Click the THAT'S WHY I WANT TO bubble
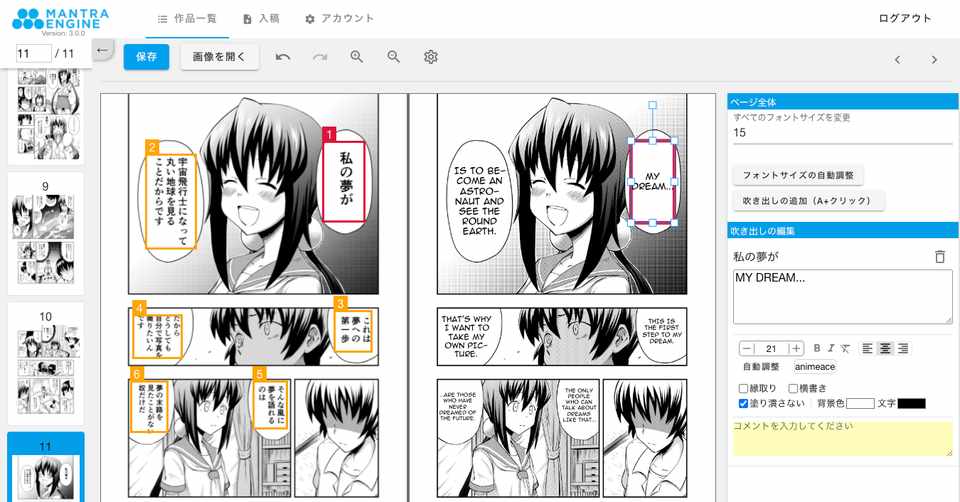Image resolution: width=960 pixels, height=502 pixels. click(x=467, y=336)
